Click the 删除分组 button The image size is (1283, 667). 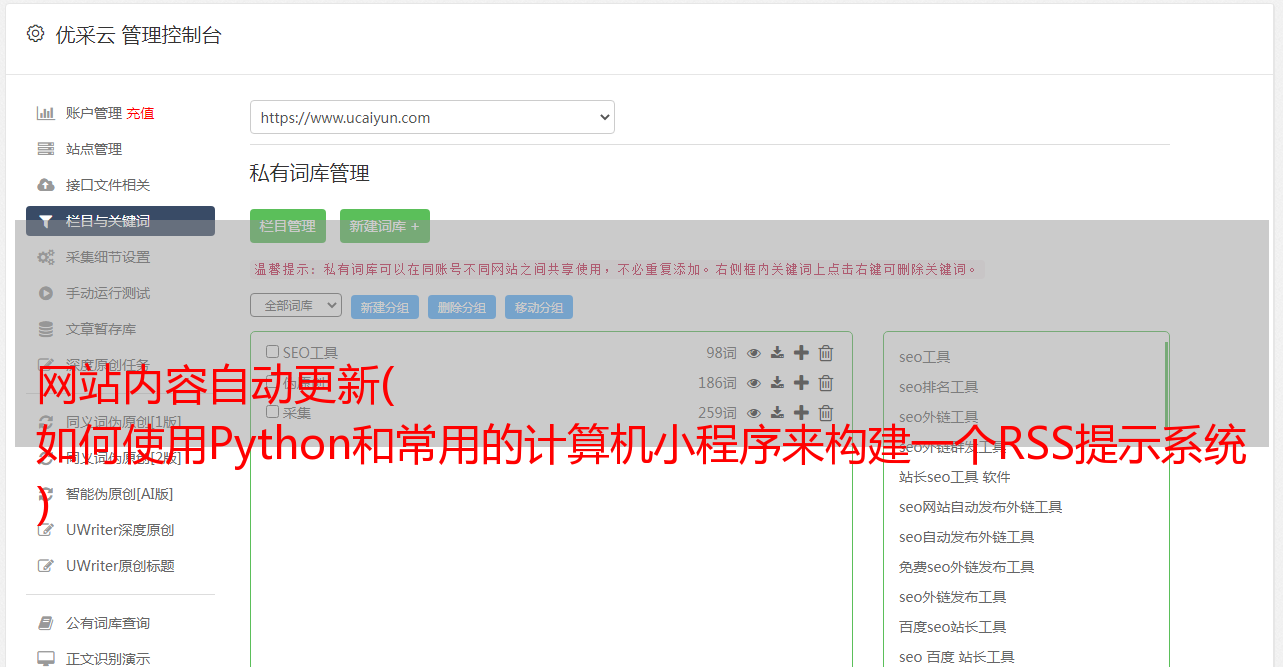pos(462,307)
